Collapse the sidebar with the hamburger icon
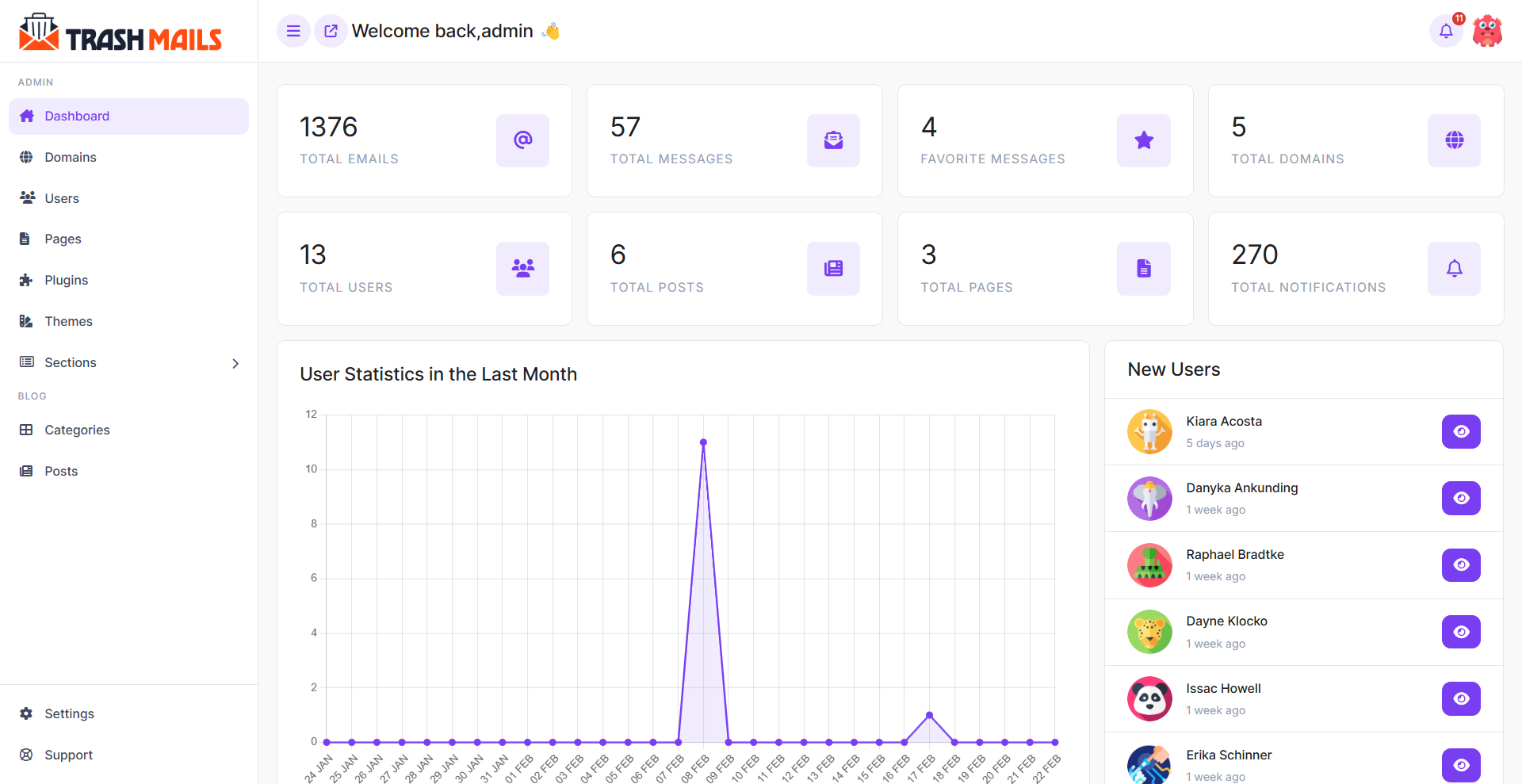 [293, 31]
